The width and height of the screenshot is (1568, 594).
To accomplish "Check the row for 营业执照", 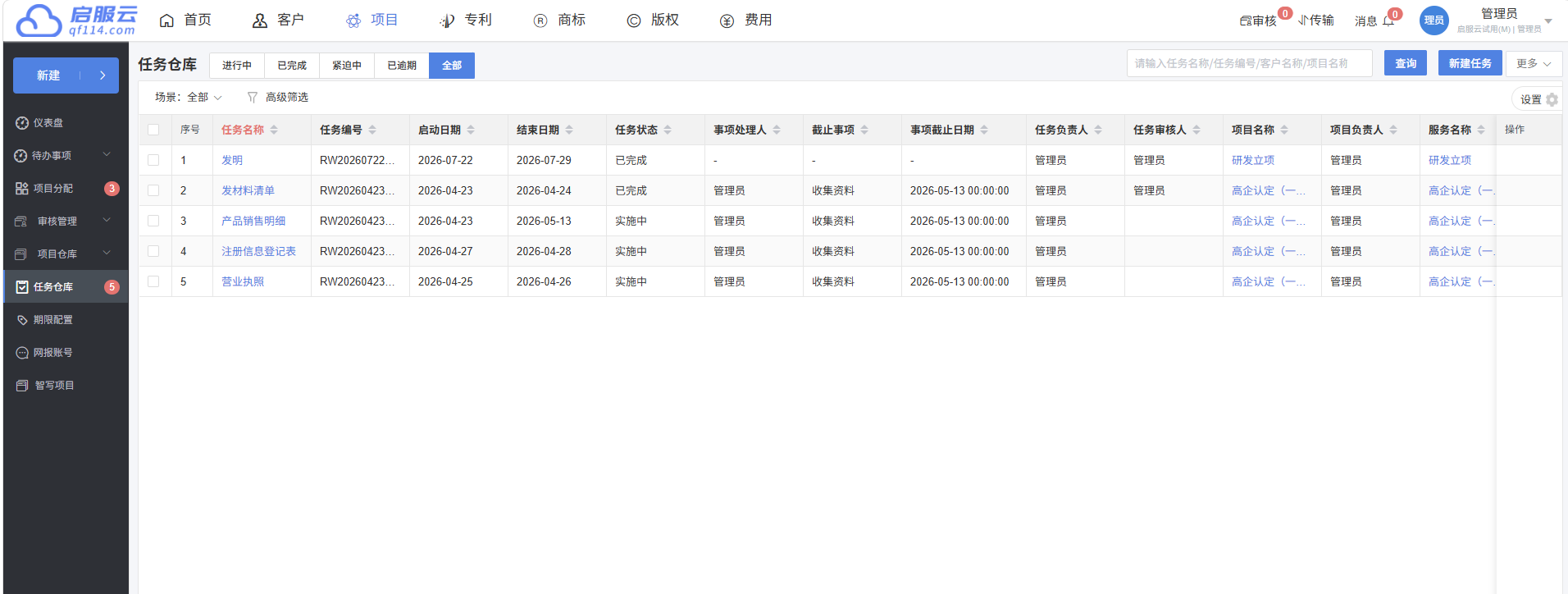I will click(x=153, y=281).
